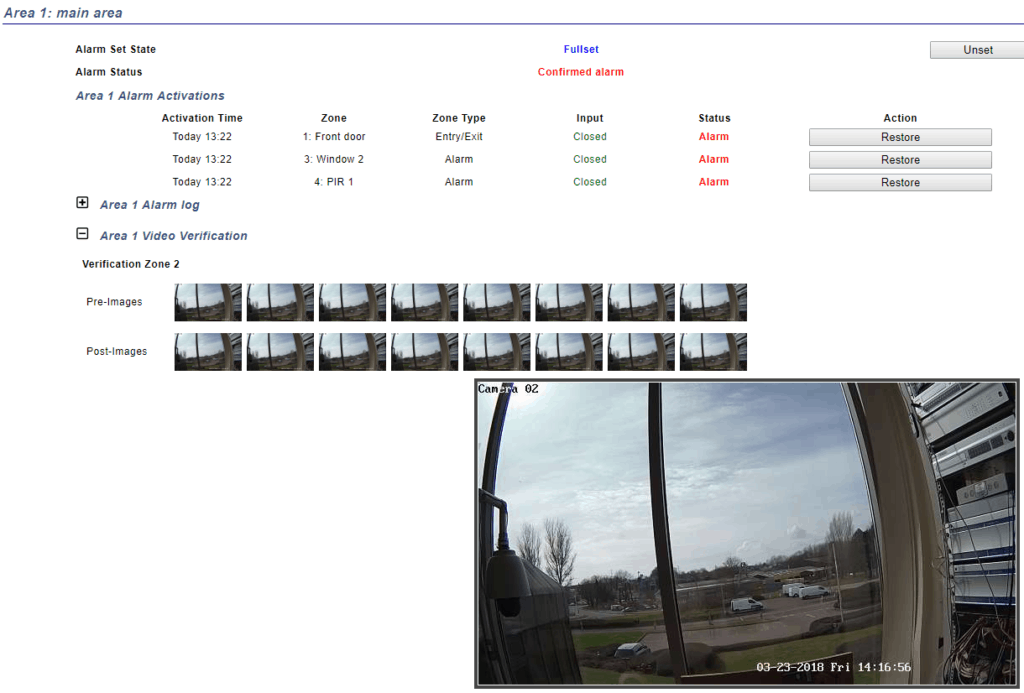Select the first Pre-Images thumbnail
Screen dimensions: 1024x693
pos(207,301)
